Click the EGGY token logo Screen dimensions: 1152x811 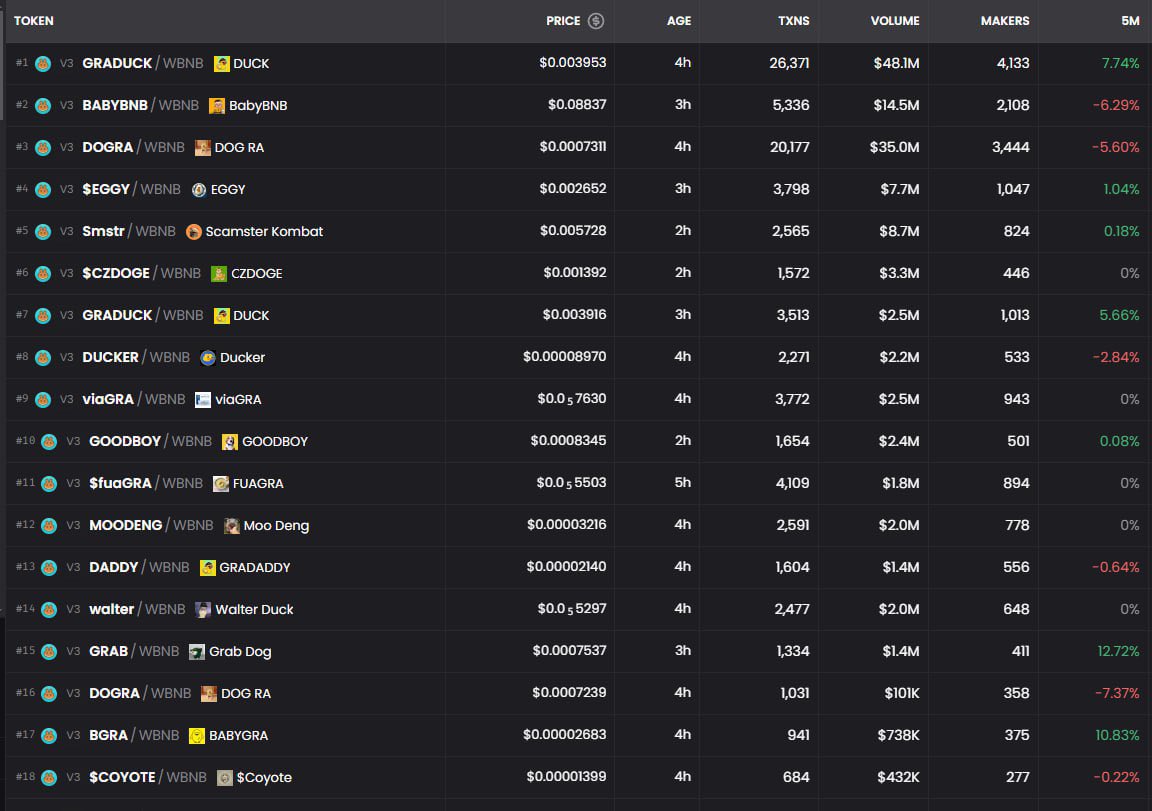[x=200, y=189]
